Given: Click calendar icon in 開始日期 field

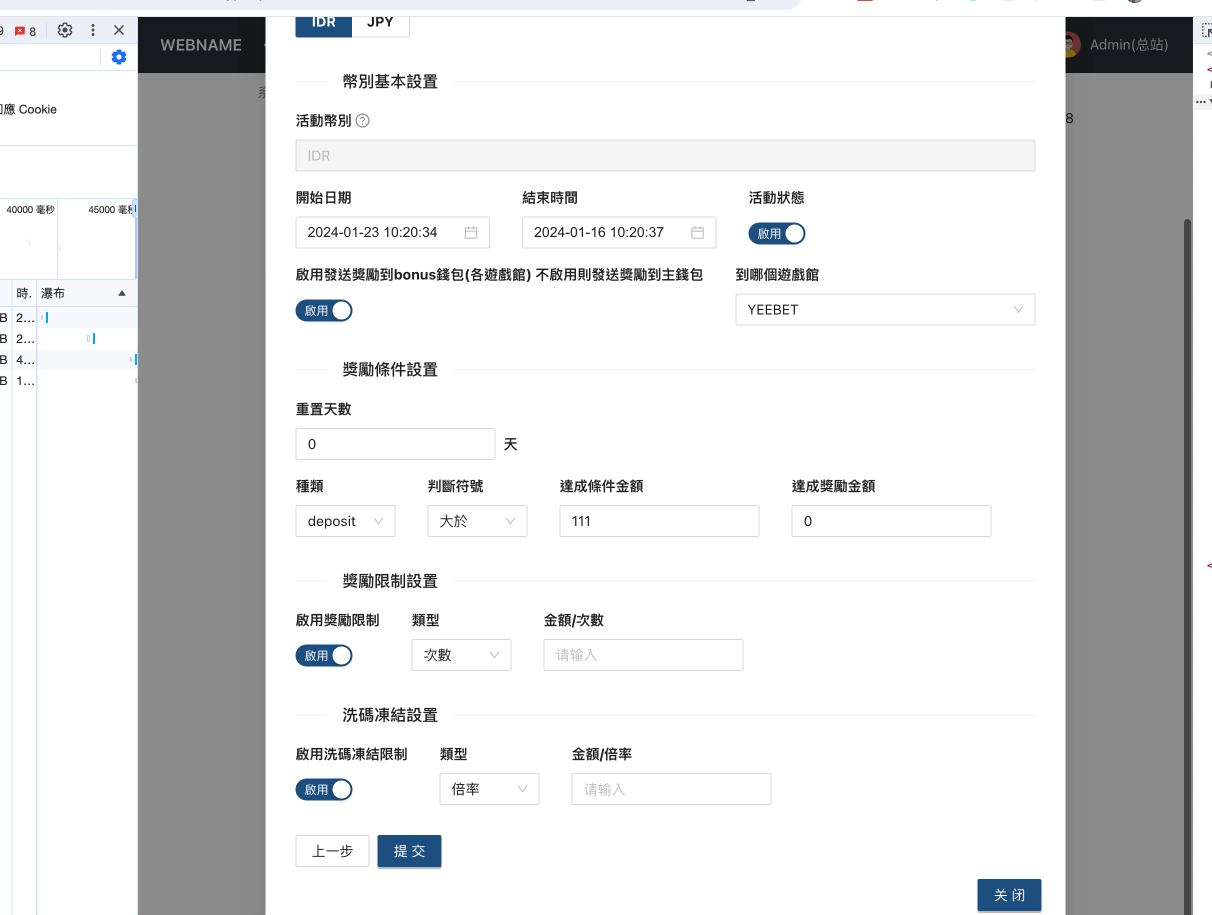Looking at the screenshot, I should tap(471, 233).
